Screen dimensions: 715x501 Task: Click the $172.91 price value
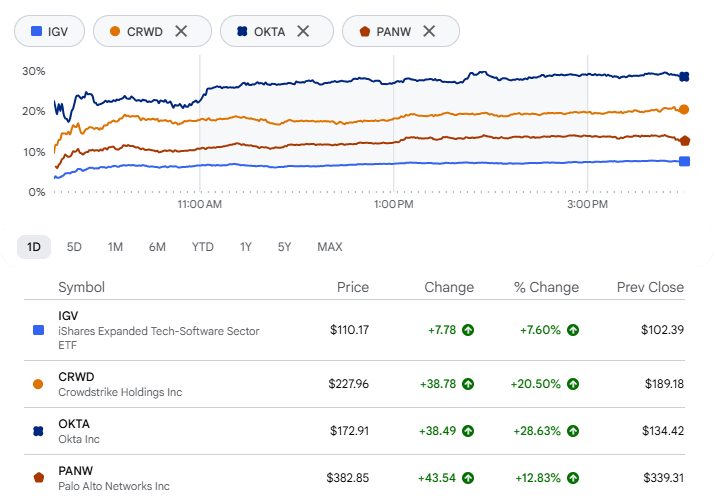(349, 431)
